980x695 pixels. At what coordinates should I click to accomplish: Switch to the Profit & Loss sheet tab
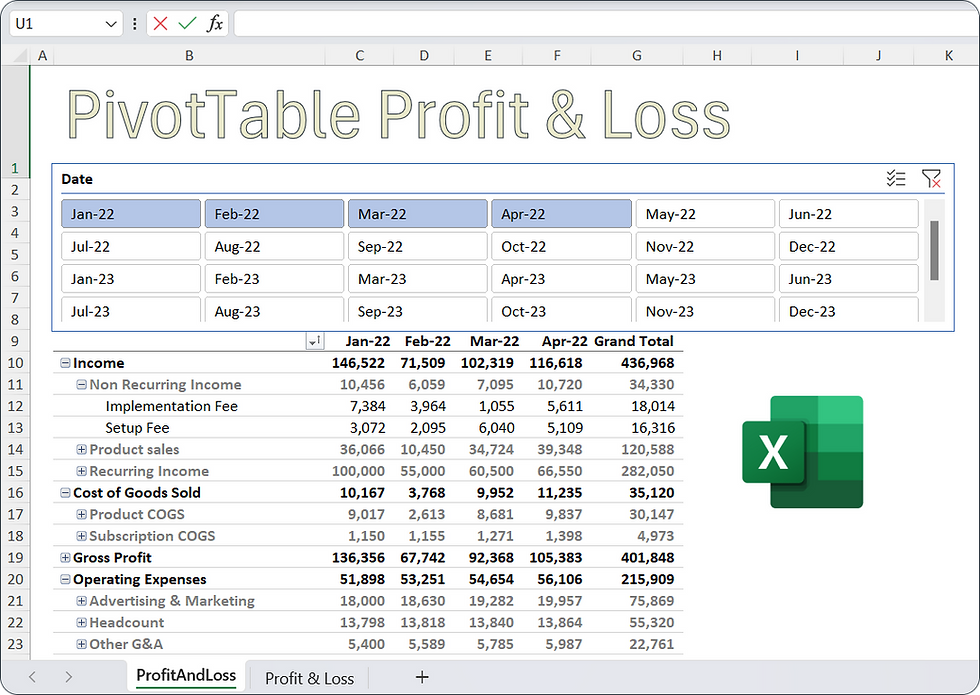point(308,677)
